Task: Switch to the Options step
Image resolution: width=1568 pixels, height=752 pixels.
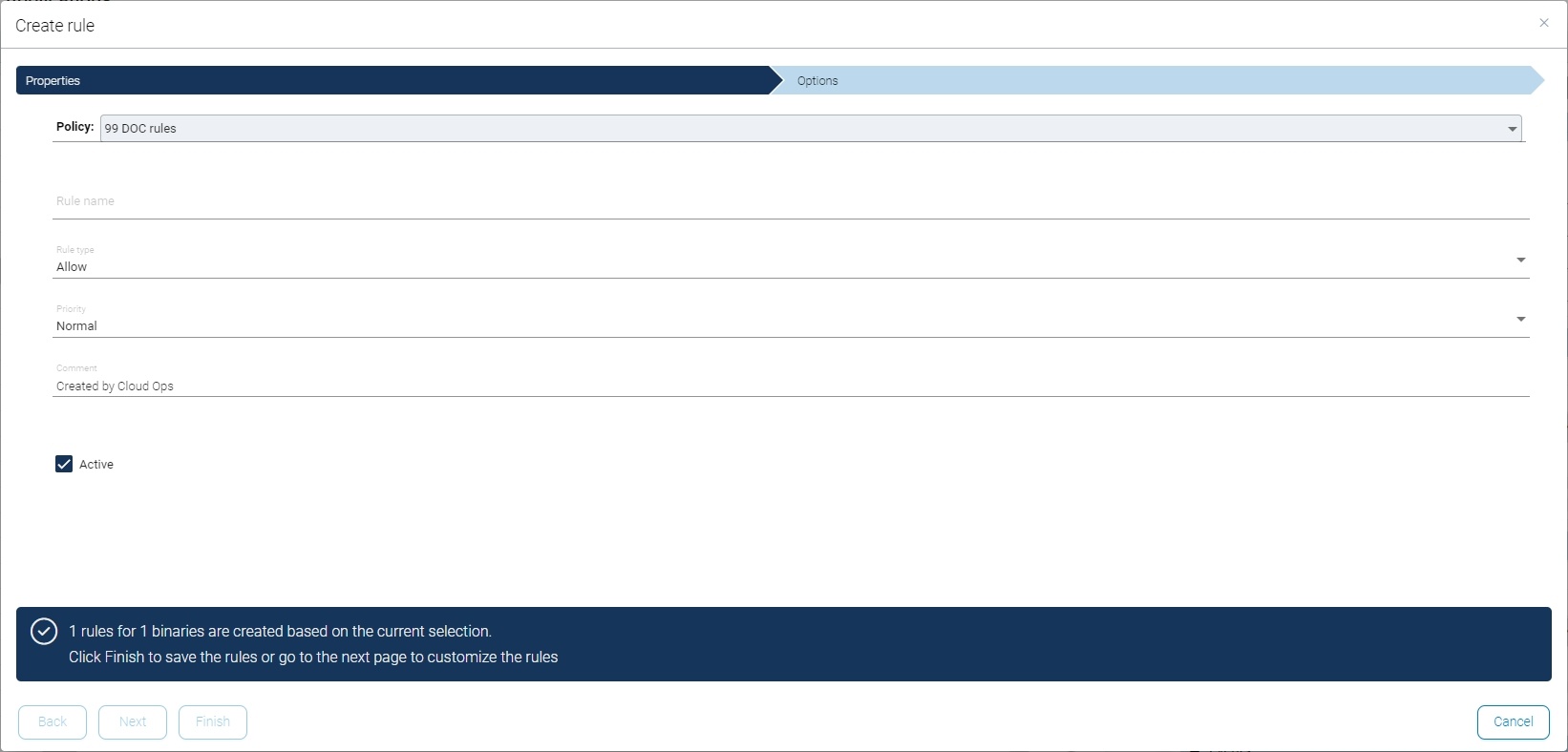Action: pyautogui.click(x=1157, y=80)
